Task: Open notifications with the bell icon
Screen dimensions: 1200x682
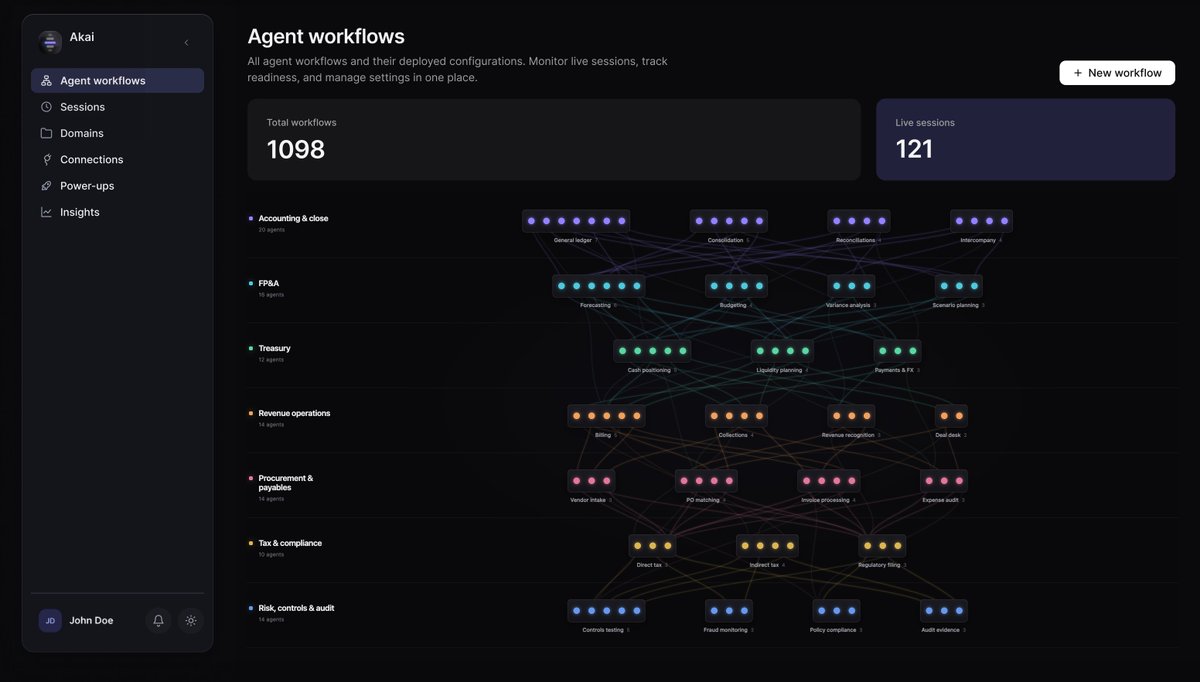Action: (x=158, y=621)
